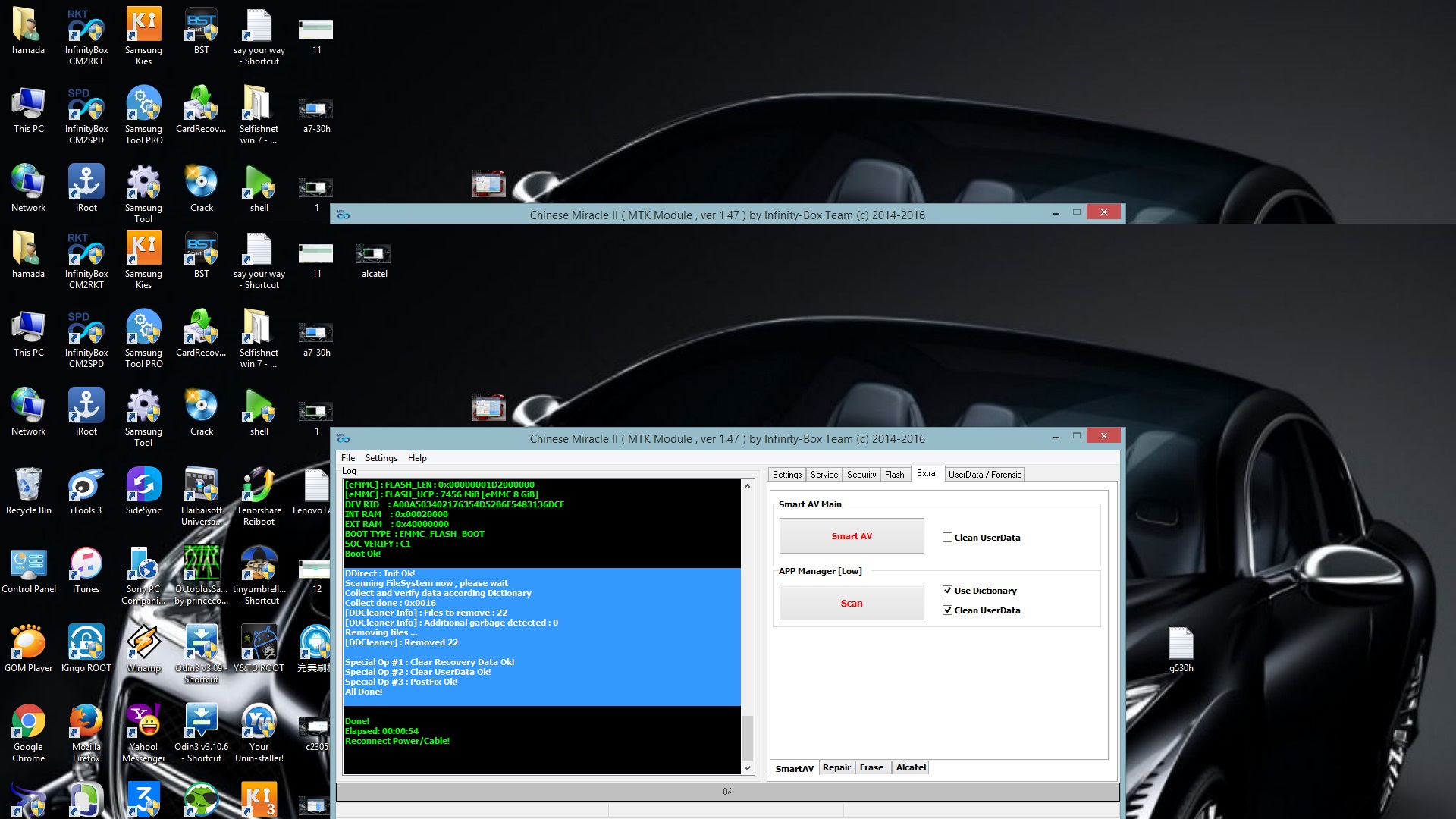Open Google Chrome desktop icon

point(29,733)
